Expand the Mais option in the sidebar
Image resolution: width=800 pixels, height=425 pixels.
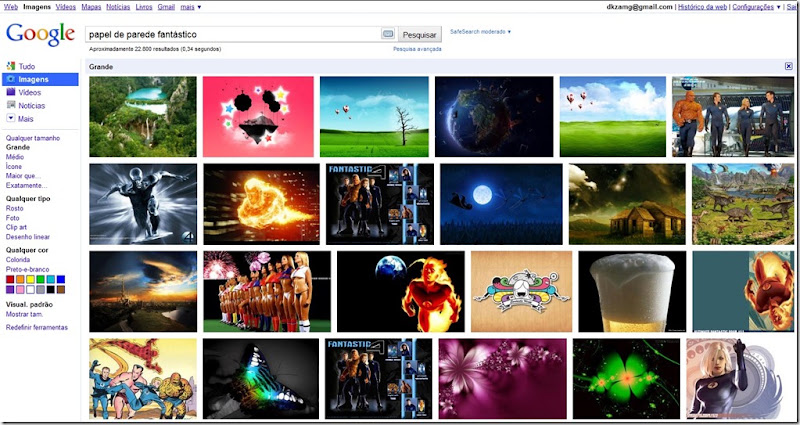(26, 119)
